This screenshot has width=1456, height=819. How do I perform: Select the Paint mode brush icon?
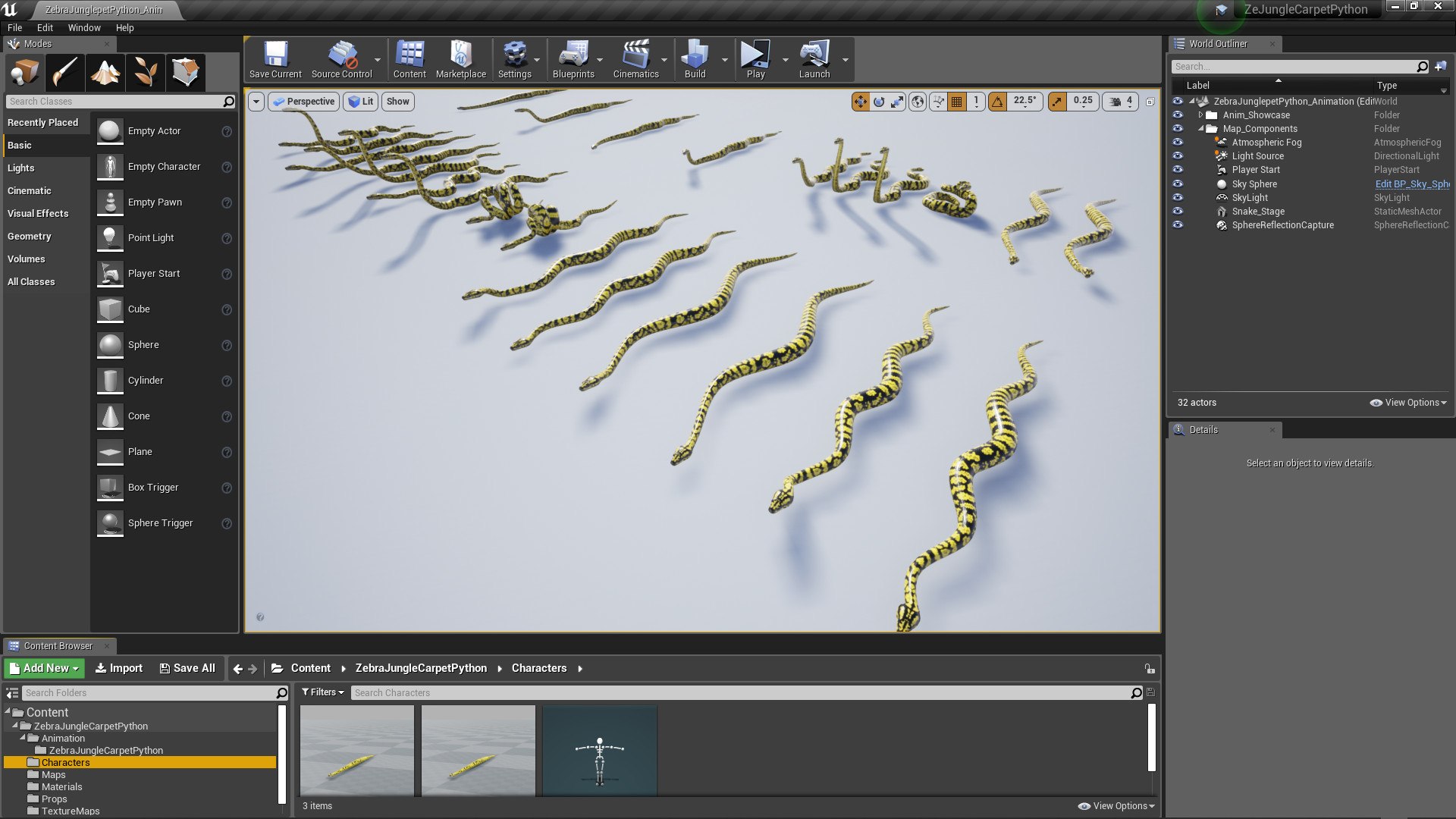point(65,72)
